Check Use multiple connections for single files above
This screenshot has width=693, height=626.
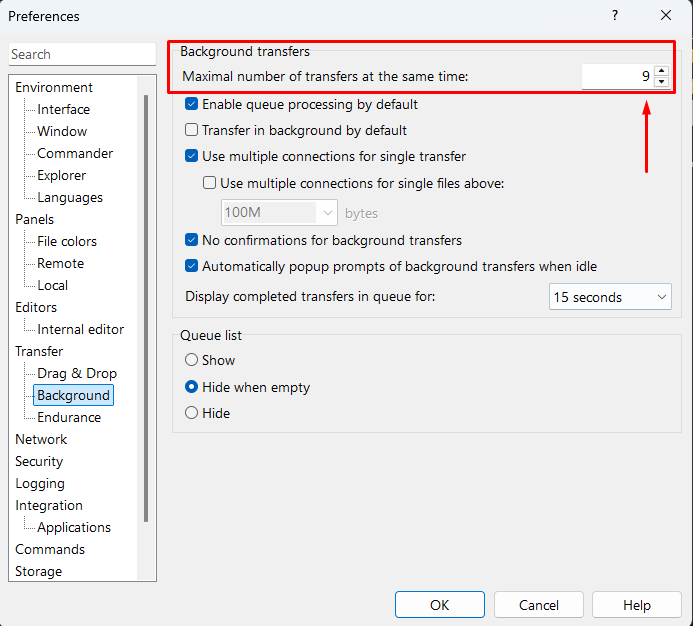pyautogui.click(x=210, y=183)
